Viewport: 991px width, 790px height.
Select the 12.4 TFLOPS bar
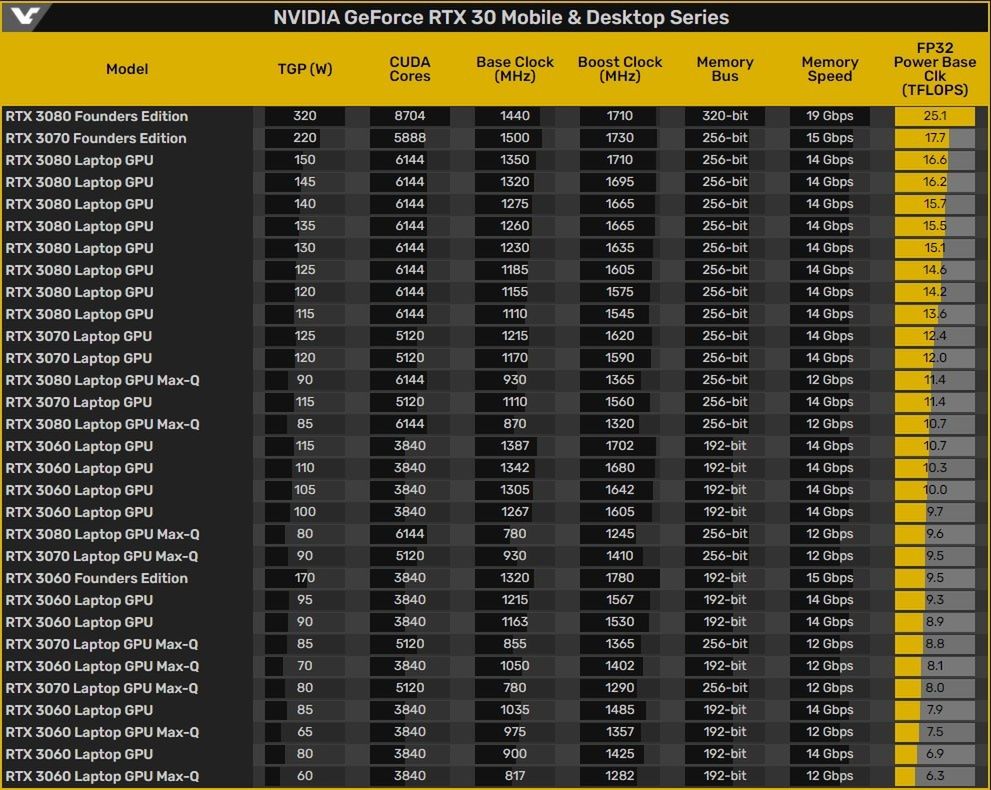[935, 336]
